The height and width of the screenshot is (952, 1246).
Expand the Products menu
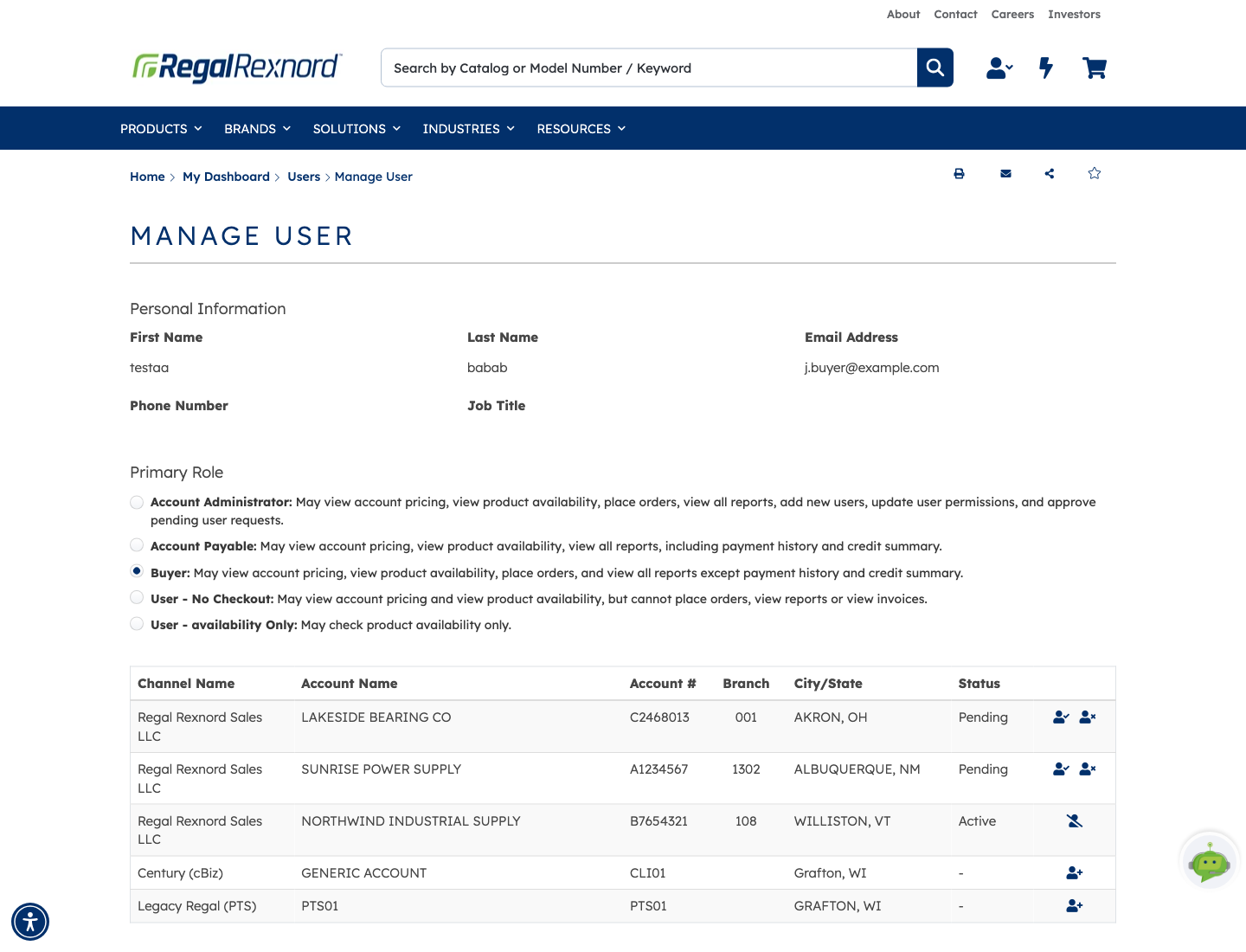tap(161, 129)
